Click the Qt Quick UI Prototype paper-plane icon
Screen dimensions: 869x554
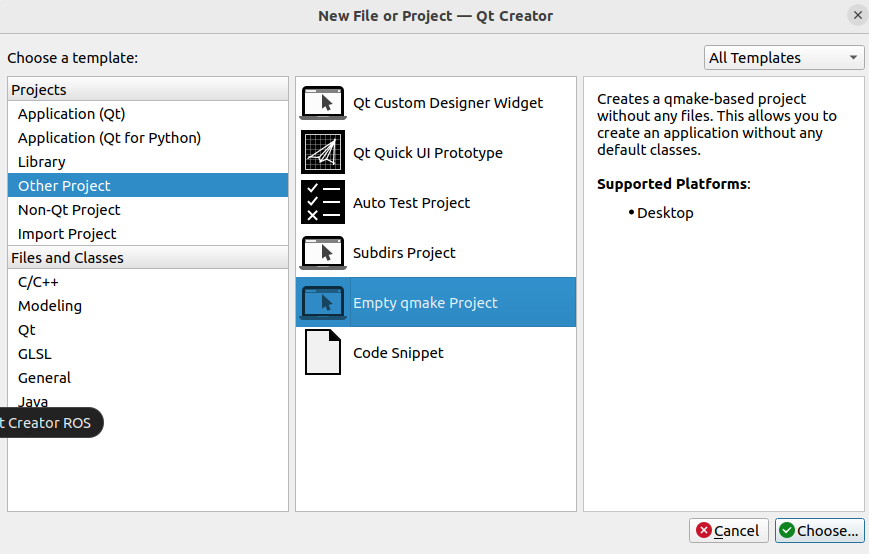click(x=323, y=152)
